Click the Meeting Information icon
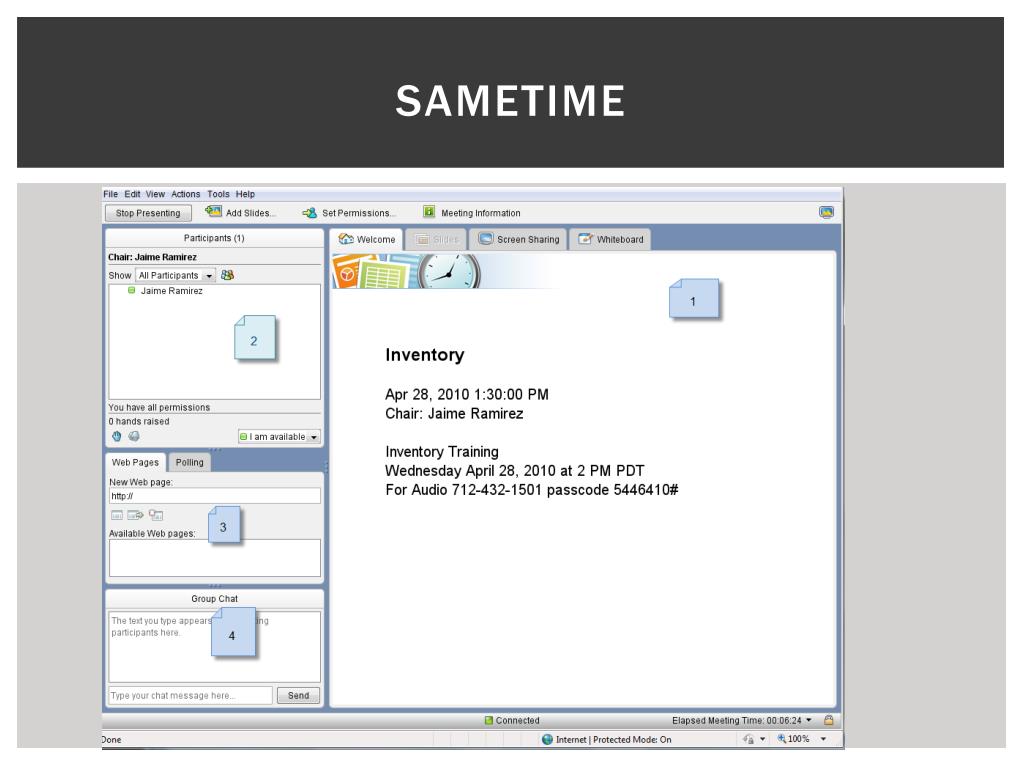This screenshot has width=1024, height=768. pos(429,212)
